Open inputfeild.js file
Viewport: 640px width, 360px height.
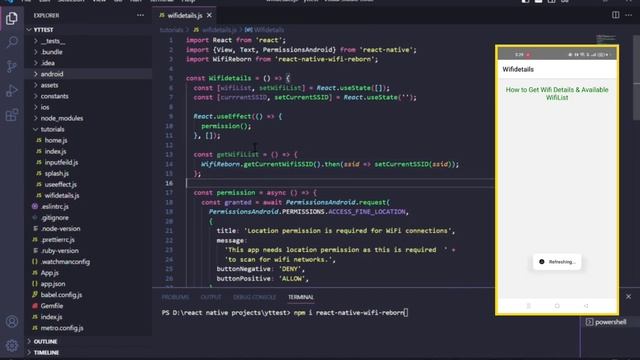coord(88,162)
